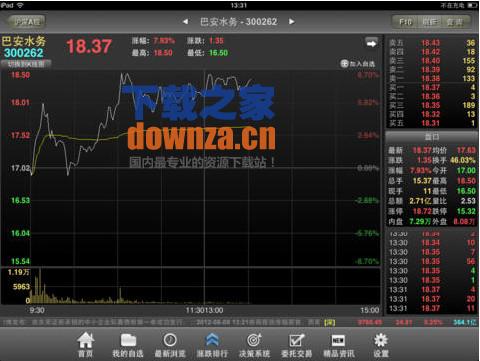Click the rightmost button in the top header

tap(456, 22)
